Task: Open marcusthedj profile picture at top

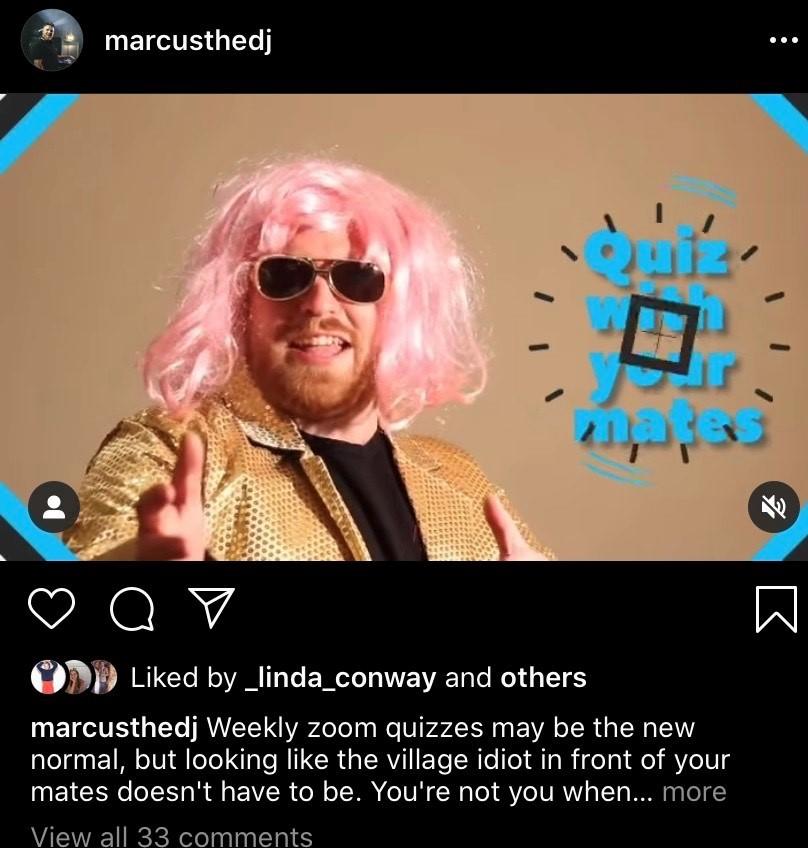Action: coord(51,40)
